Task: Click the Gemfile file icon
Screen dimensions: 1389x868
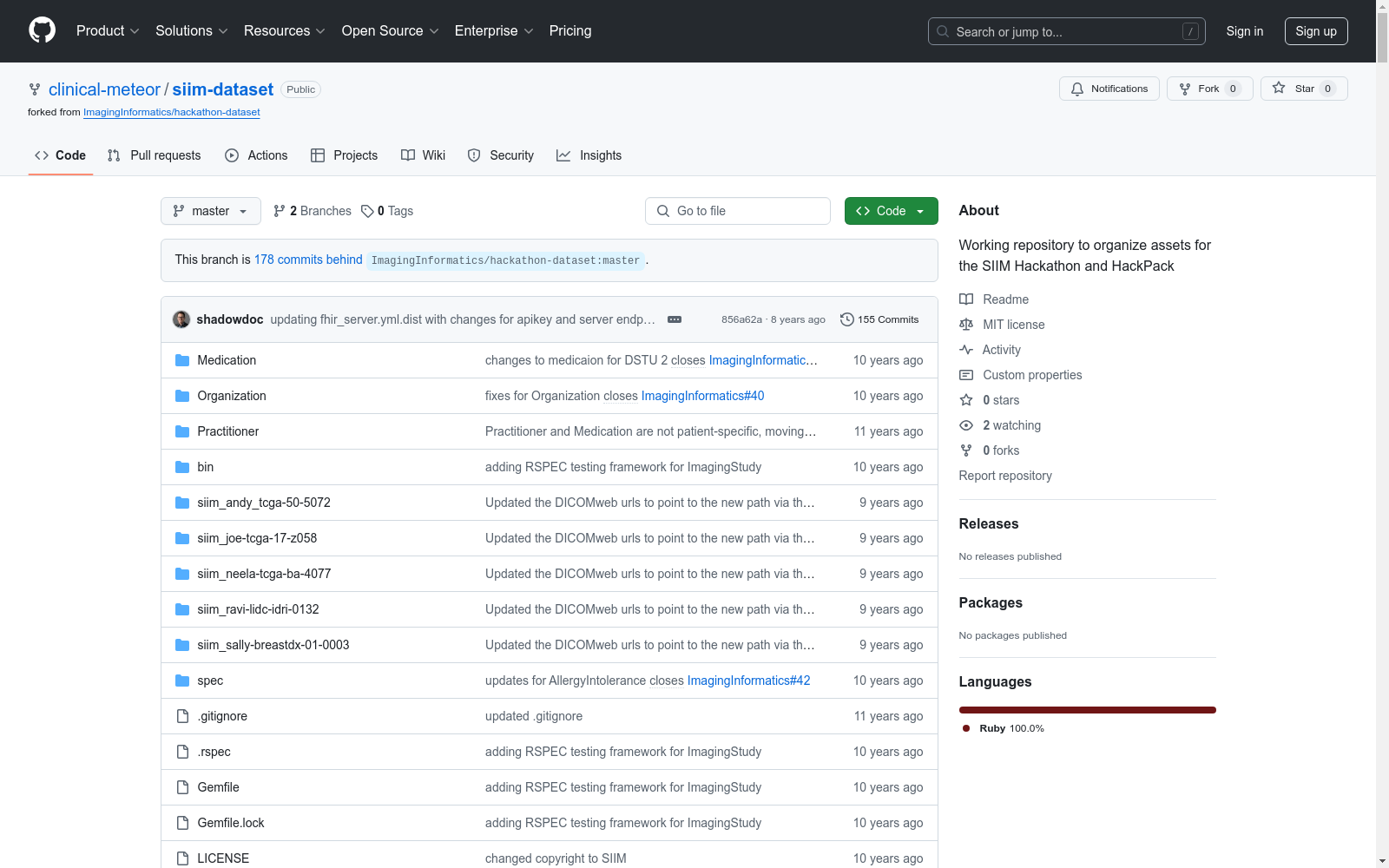Action: 182,787
